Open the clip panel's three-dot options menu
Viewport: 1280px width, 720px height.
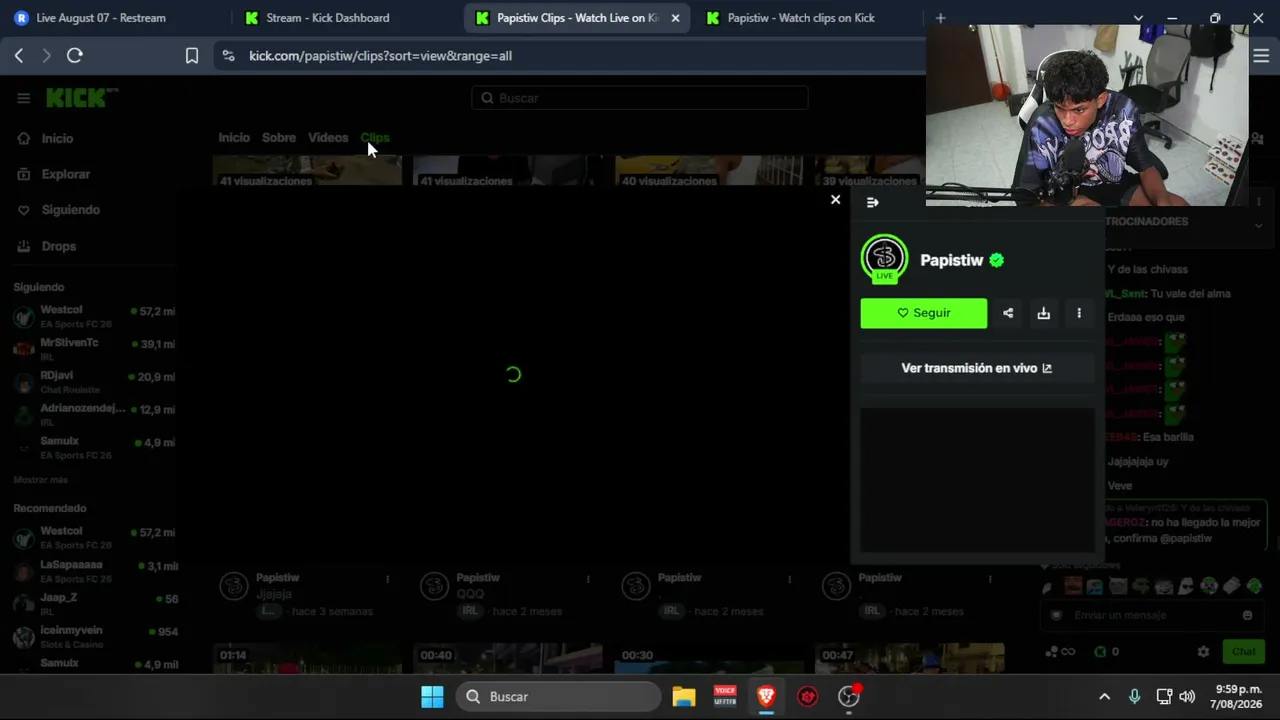point(1079,313)
